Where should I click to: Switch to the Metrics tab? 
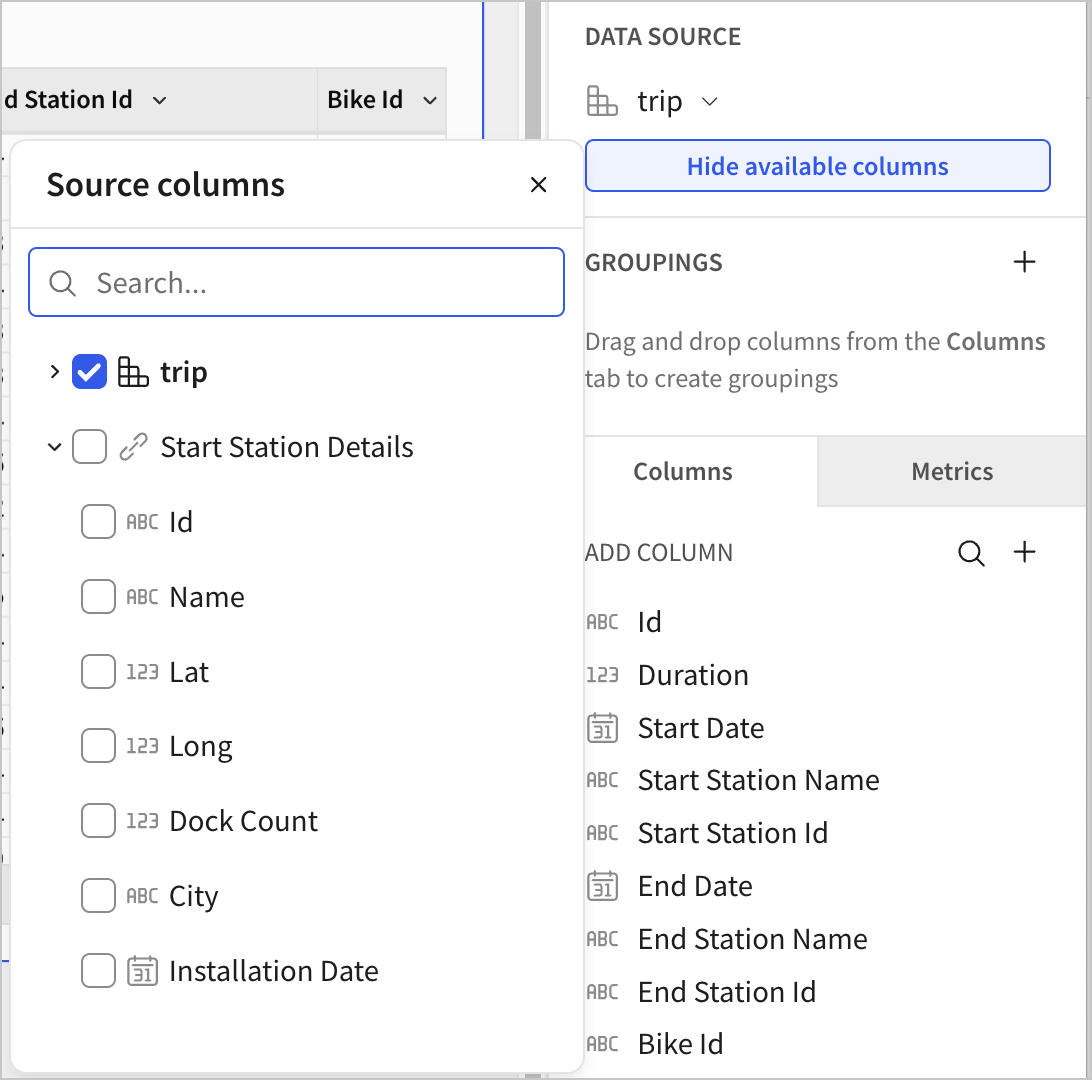tap(951, 471)
